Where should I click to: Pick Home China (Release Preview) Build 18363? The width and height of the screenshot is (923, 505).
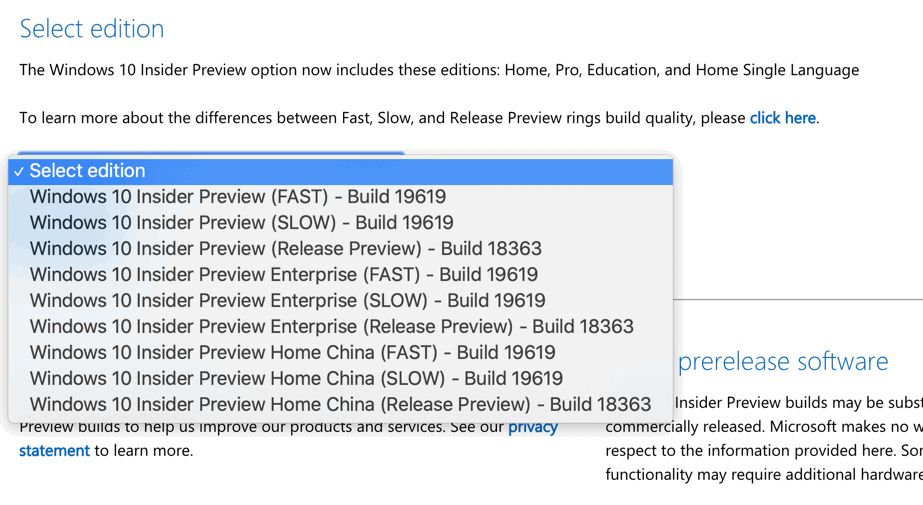pos(340,404)
